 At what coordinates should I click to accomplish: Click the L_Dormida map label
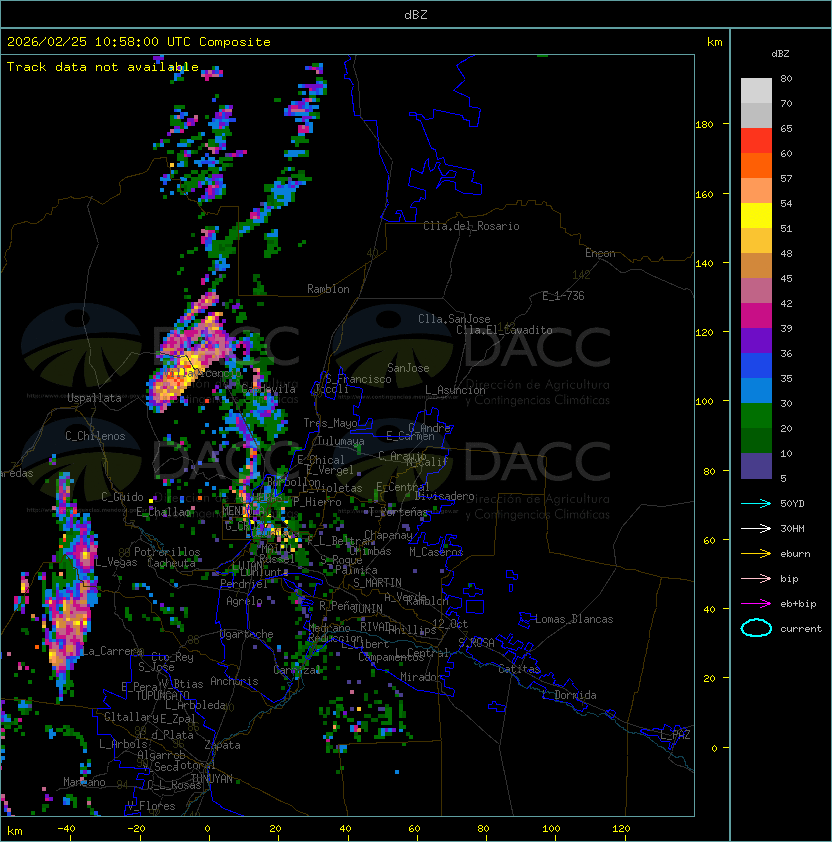pyautogui.click(x=569, y=695)
